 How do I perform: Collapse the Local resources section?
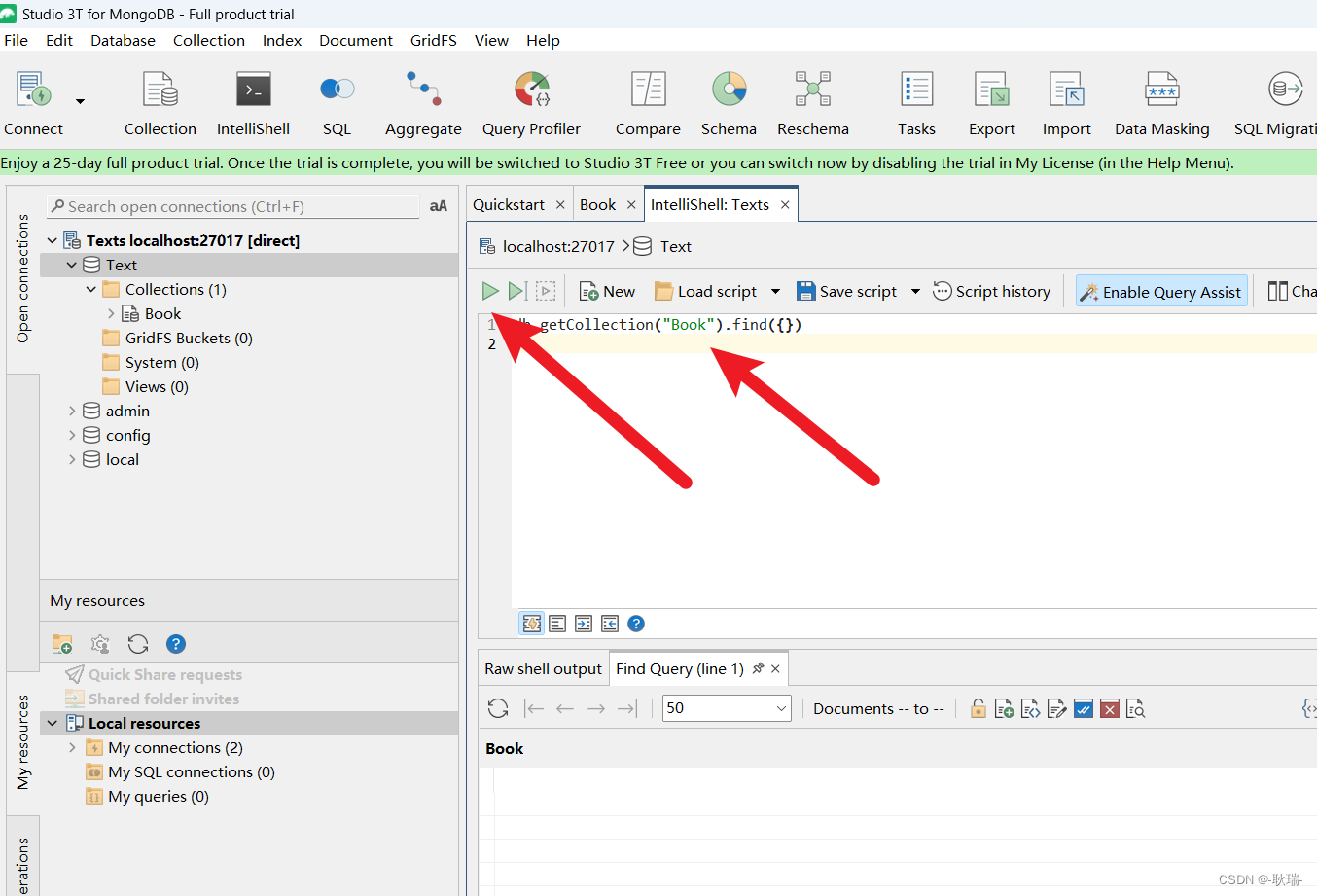point(53,723)
